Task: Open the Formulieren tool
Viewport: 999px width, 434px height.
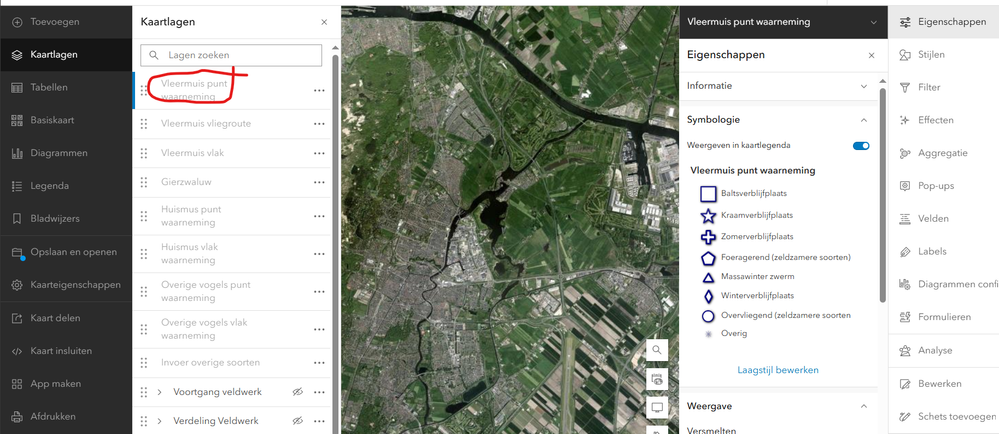Action: tap(944, 317)
